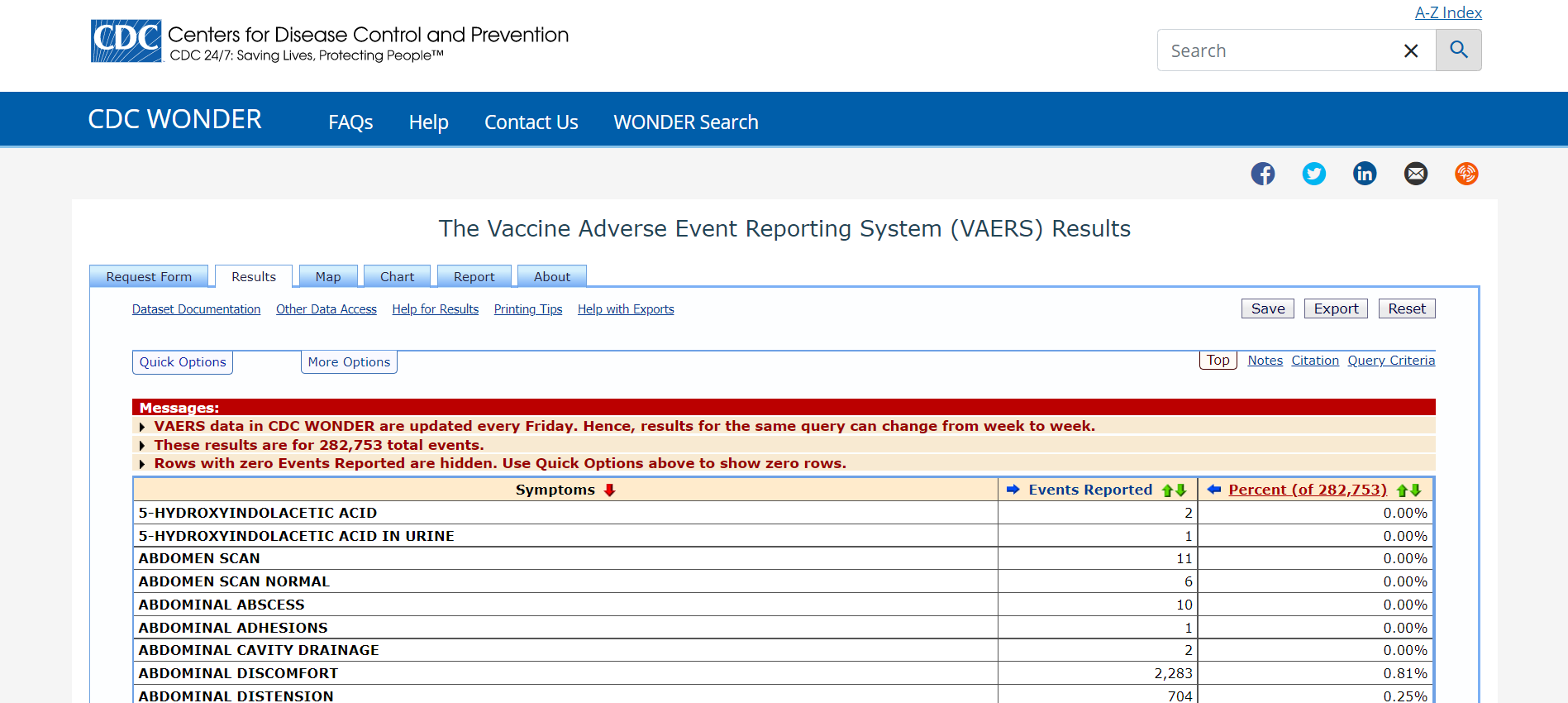Click the Save button
The image size is (1568, 703).
coord(1268,308)
